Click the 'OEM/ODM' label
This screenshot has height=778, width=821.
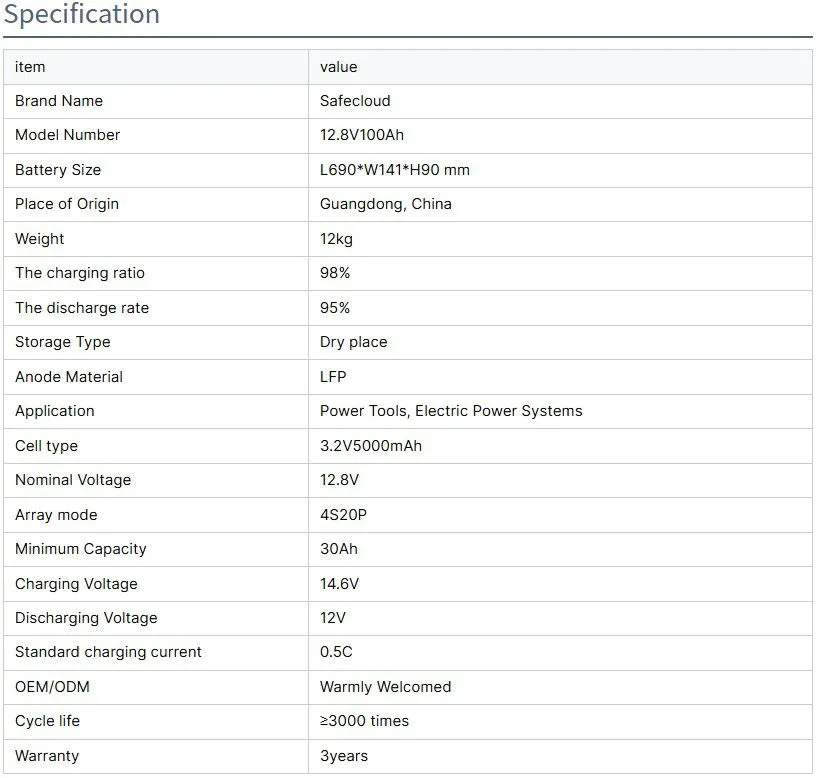pos(52,687)
